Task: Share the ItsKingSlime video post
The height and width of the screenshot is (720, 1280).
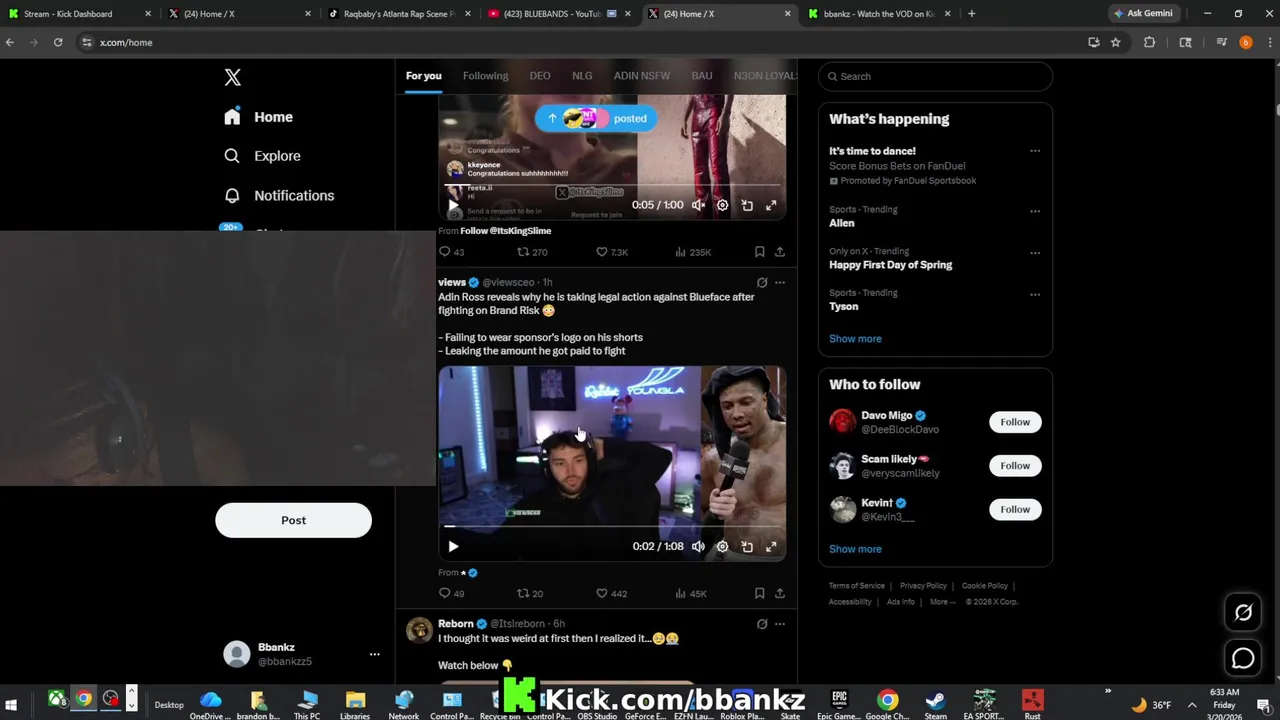Action: 780,252
